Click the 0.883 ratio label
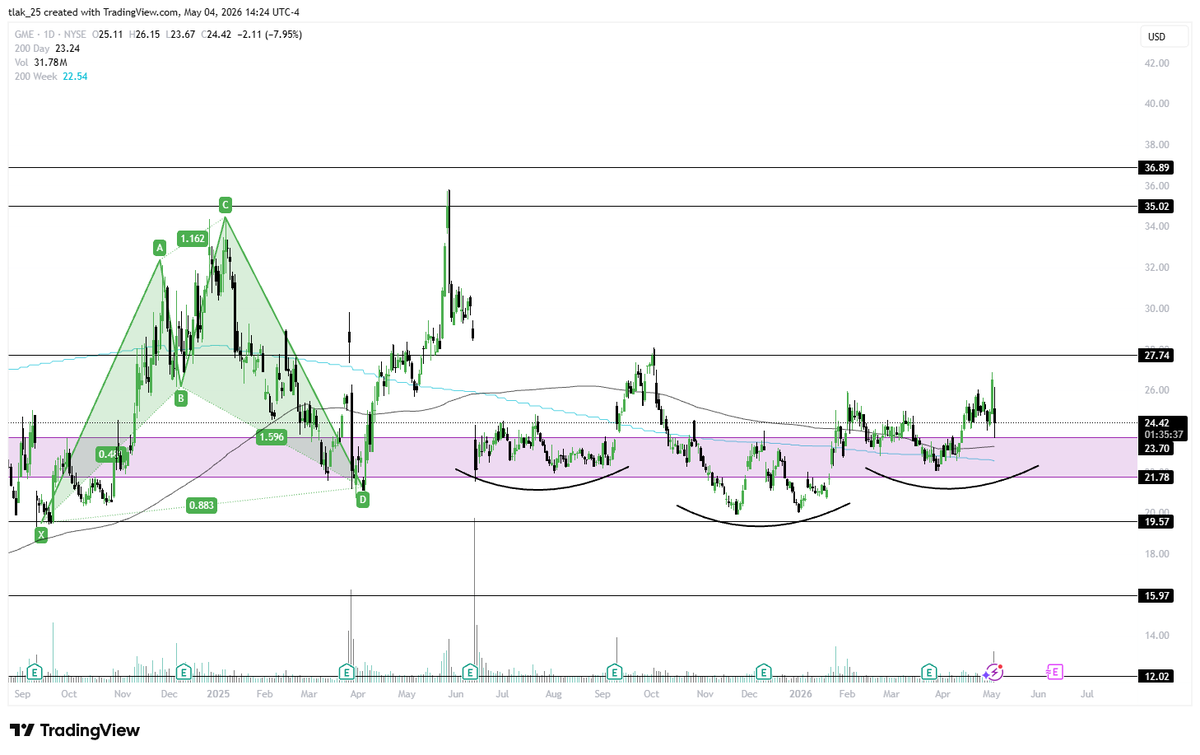This screenshot has height=755, width=1200. pyautogui.click(x=202, y=506)
